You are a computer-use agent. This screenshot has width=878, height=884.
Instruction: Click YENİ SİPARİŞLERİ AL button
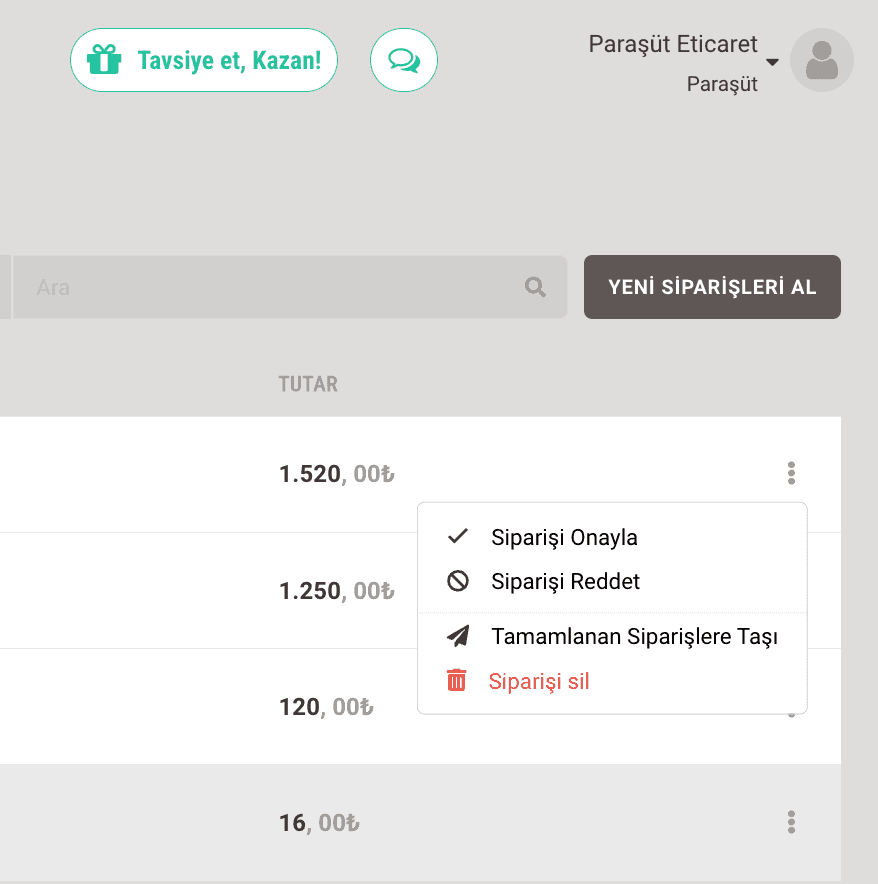pos(712,287)
